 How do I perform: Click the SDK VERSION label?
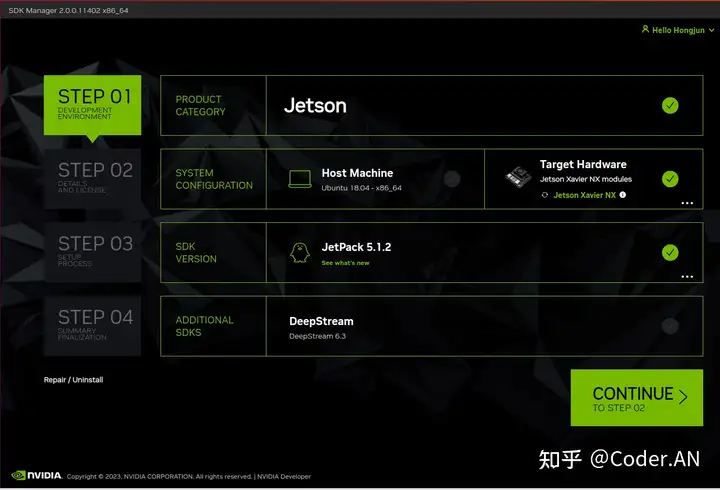pos(196,253)
